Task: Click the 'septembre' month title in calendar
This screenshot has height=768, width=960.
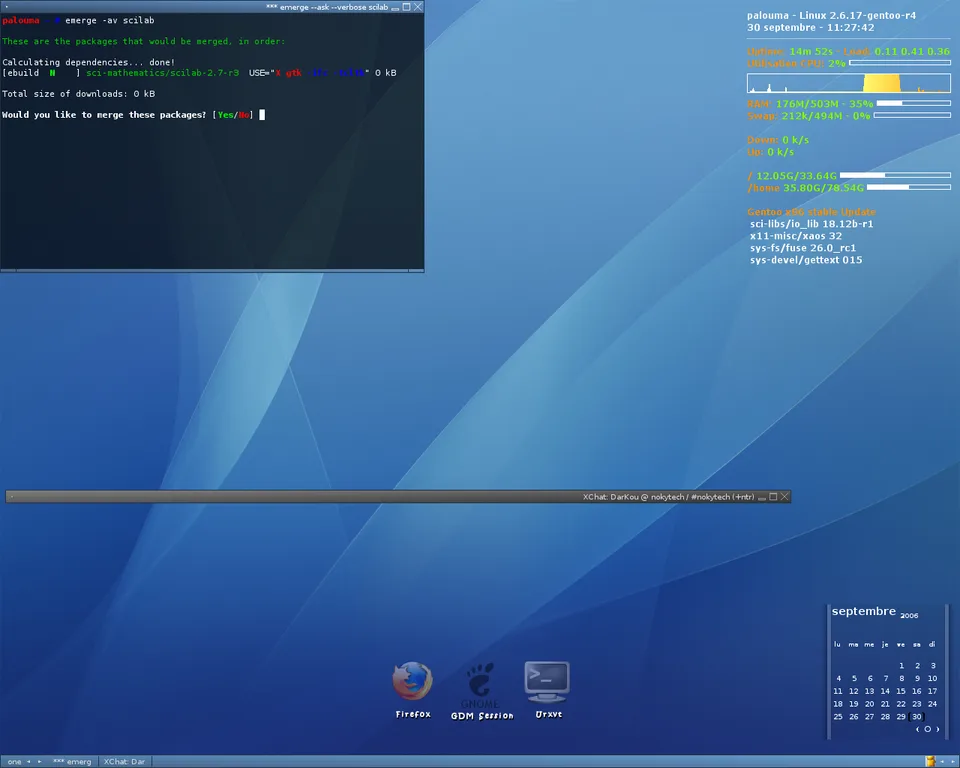Action: point(863,611)
